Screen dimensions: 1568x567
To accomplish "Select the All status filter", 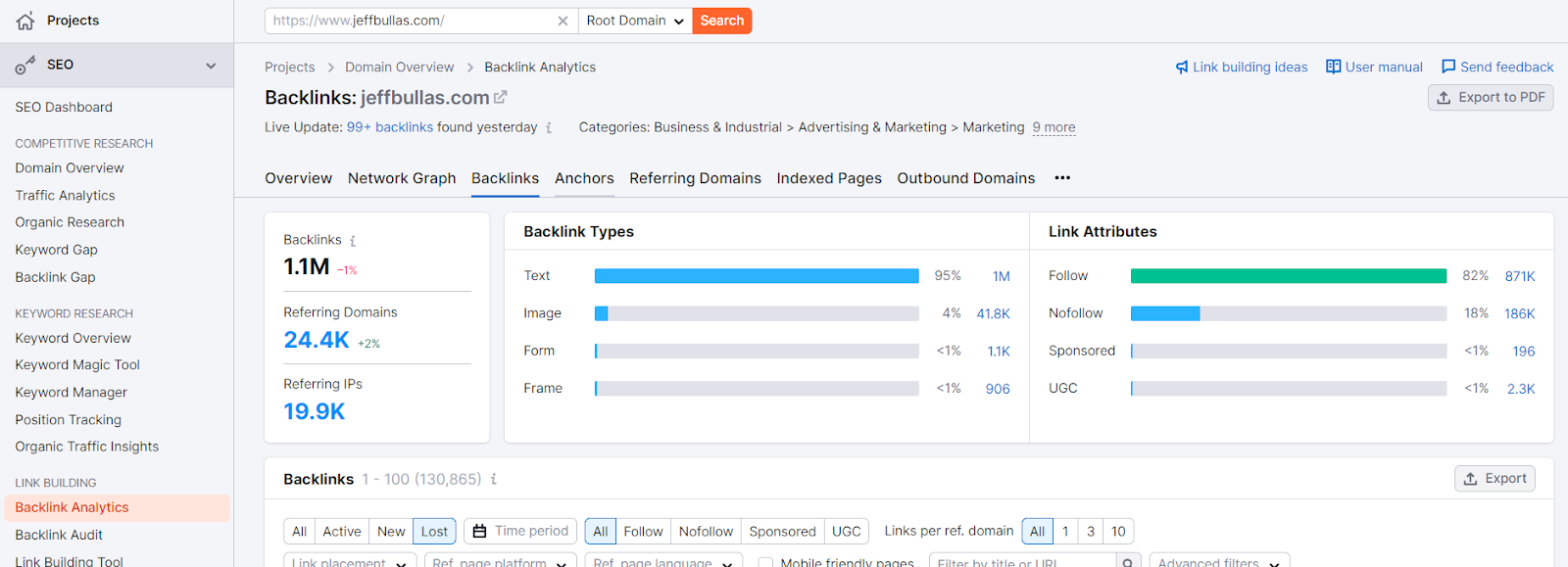I will click(x=300, y=531).
